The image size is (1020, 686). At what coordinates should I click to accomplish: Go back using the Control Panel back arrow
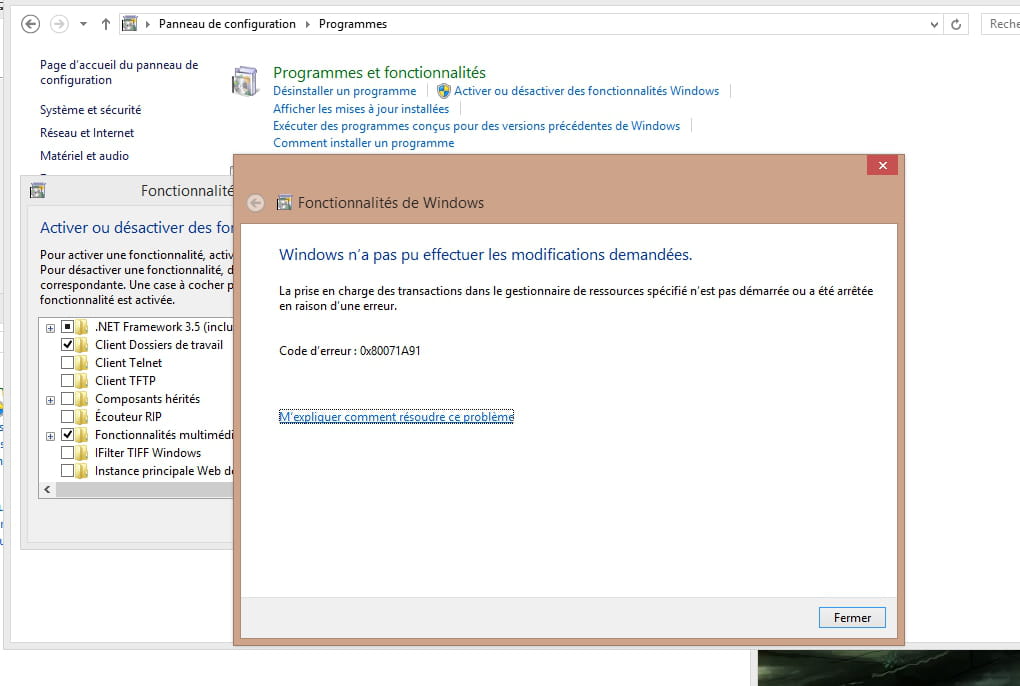coord(31,24)
